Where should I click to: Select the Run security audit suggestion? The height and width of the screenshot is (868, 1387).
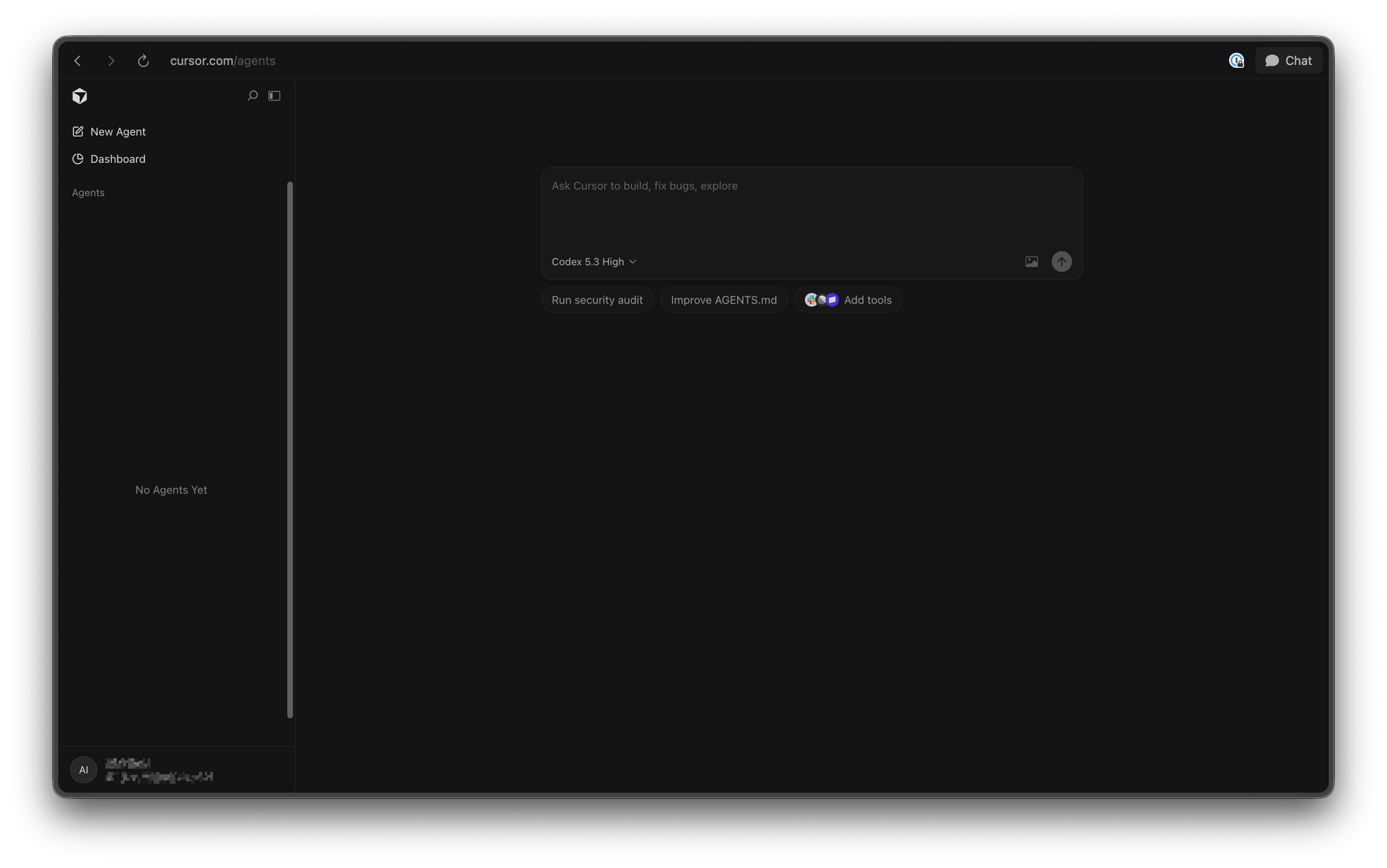tap(597, 300)
